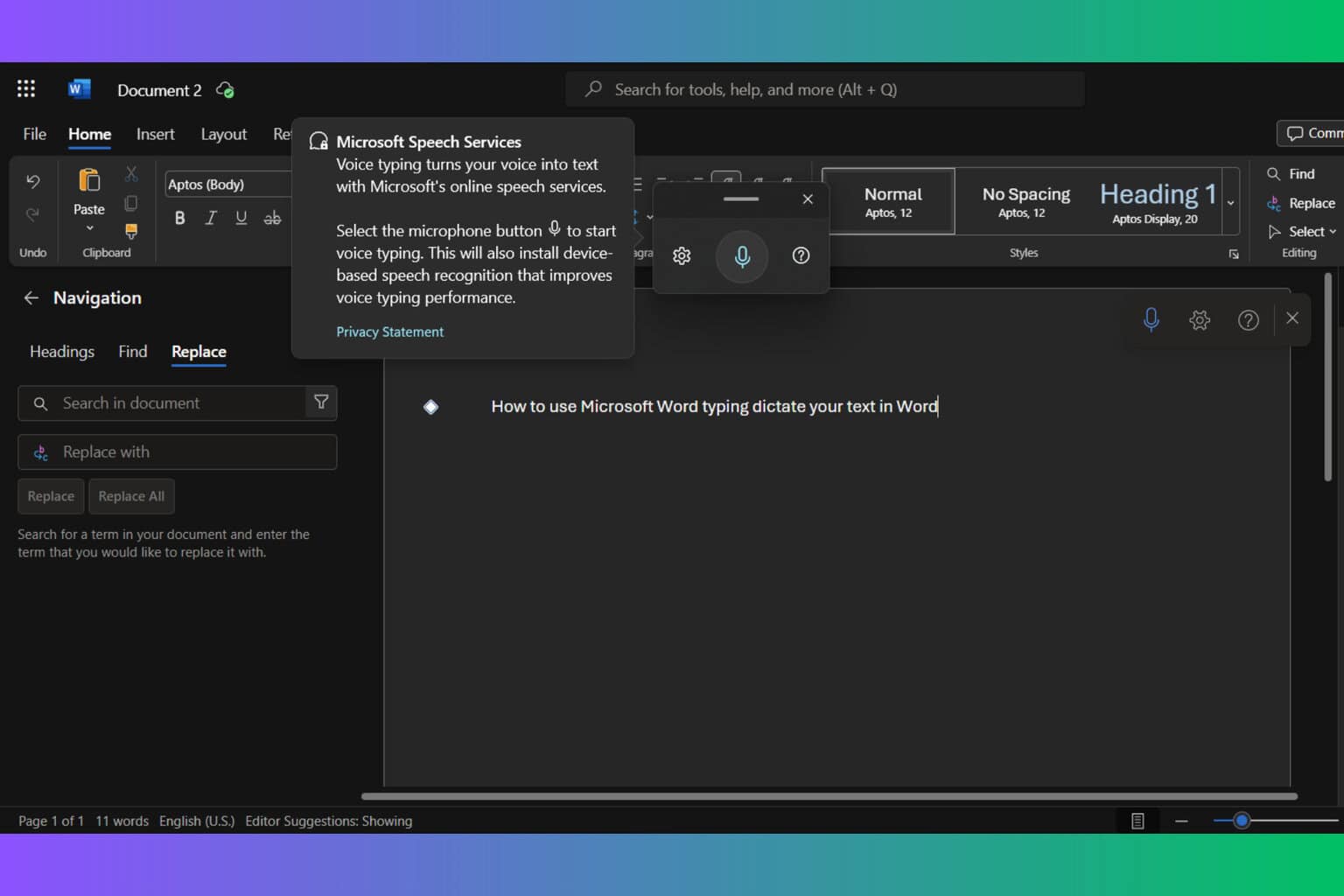1344x896 pixels.
Task: Apply the Normal style
Action: (888, 201)
